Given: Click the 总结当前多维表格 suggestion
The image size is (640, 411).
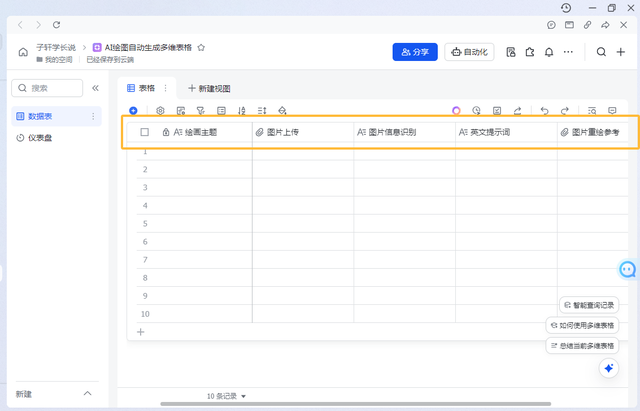Looking at the screenshot, I should tap(582, 346).
